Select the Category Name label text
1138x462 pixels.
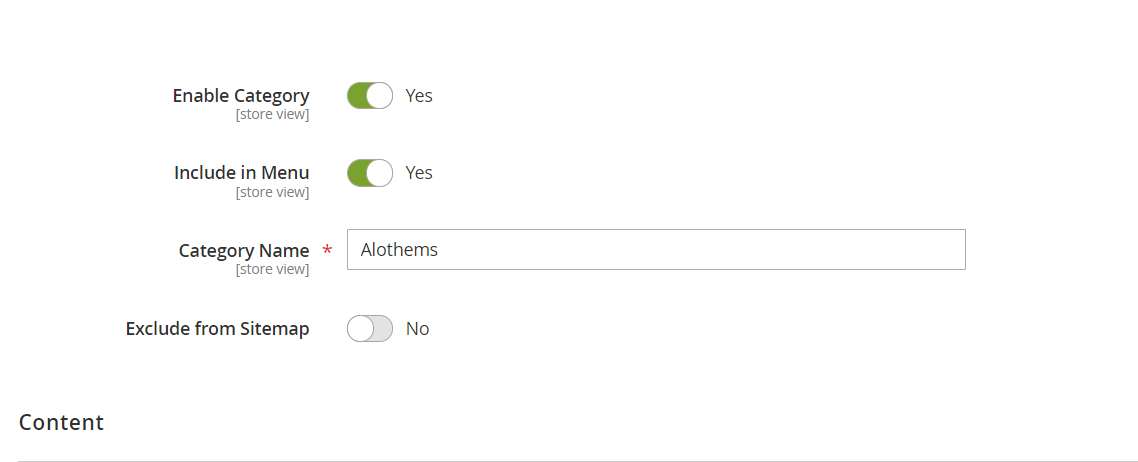pyautogui.click(x=244, y=251)
